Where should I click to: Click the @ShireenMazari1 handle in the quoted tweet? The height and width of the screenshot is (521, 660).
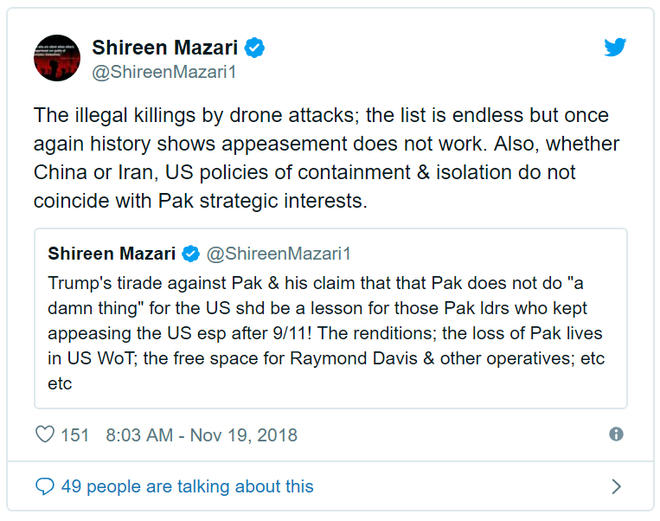tap(278, 254)
